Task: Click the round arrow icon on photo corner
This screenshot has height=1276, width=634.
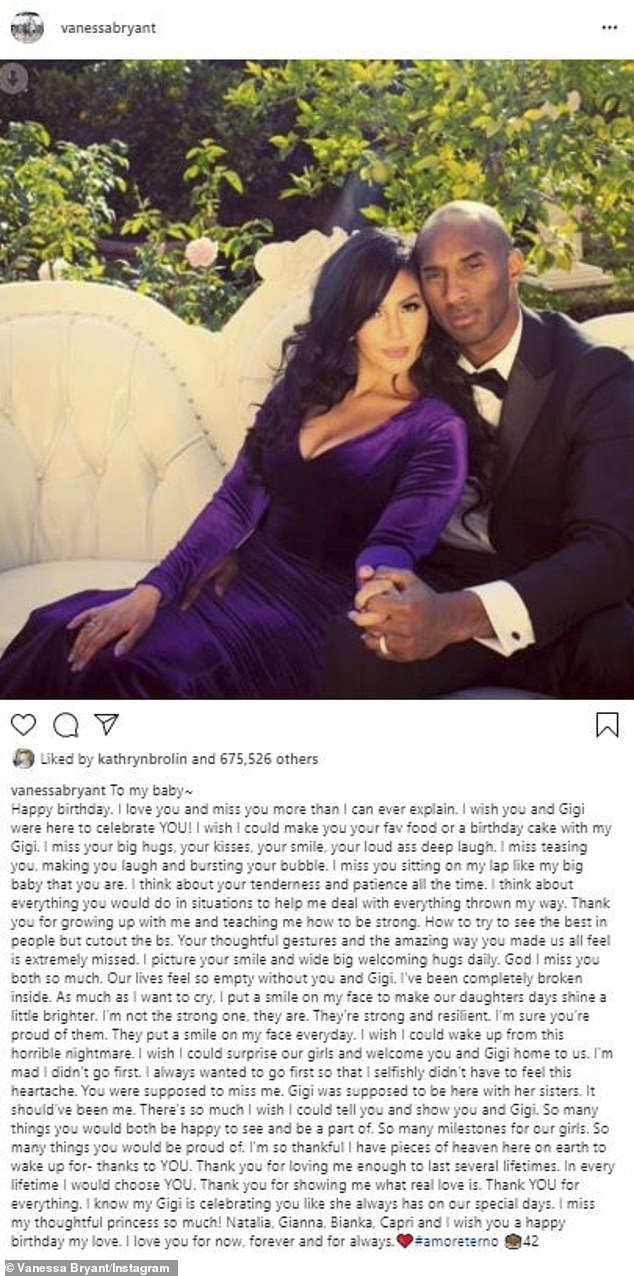Action: [x=14, y=79]
